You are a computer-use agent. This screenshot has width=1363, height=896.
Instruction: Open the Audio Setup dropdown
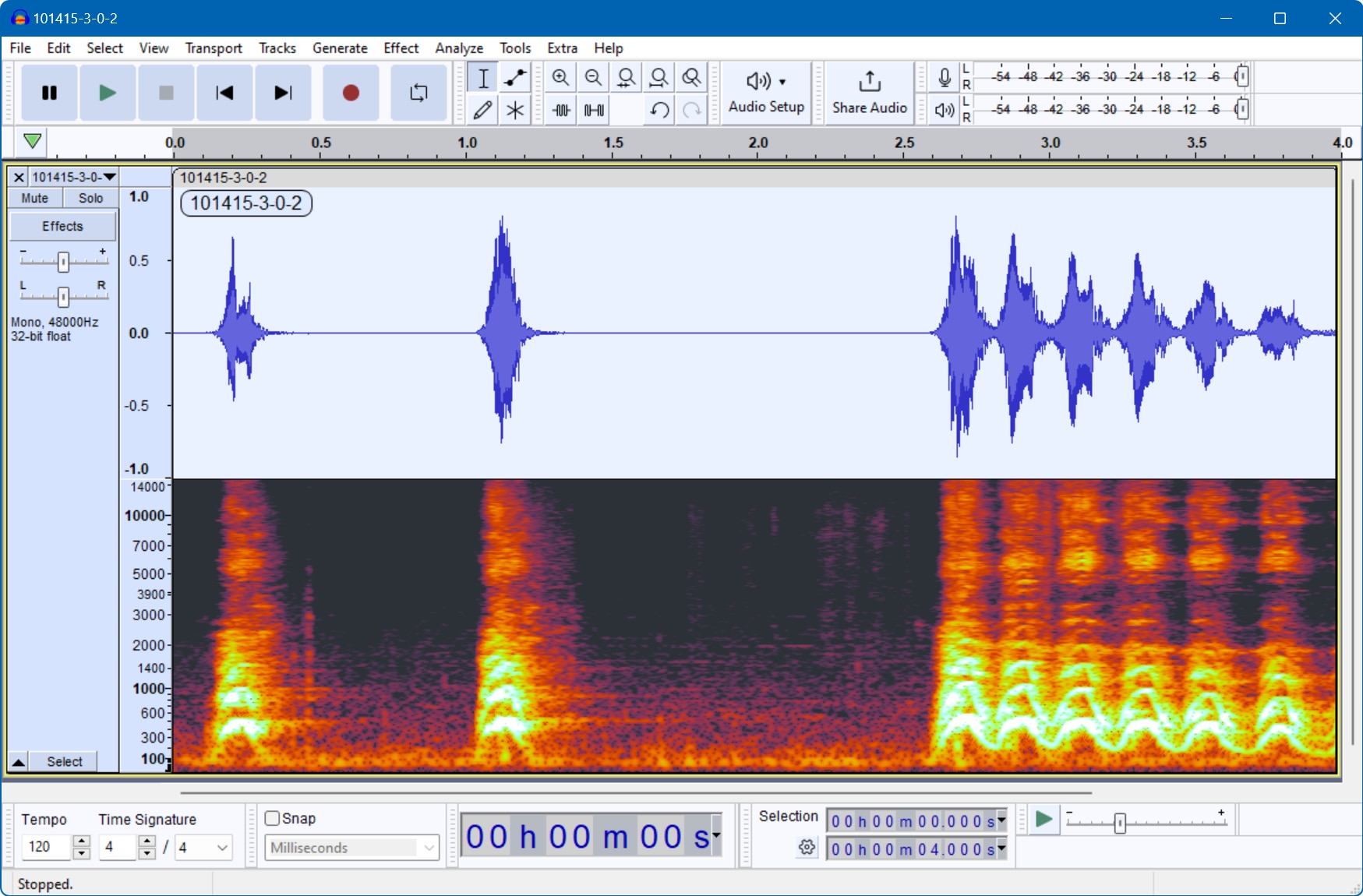point(766,93)
